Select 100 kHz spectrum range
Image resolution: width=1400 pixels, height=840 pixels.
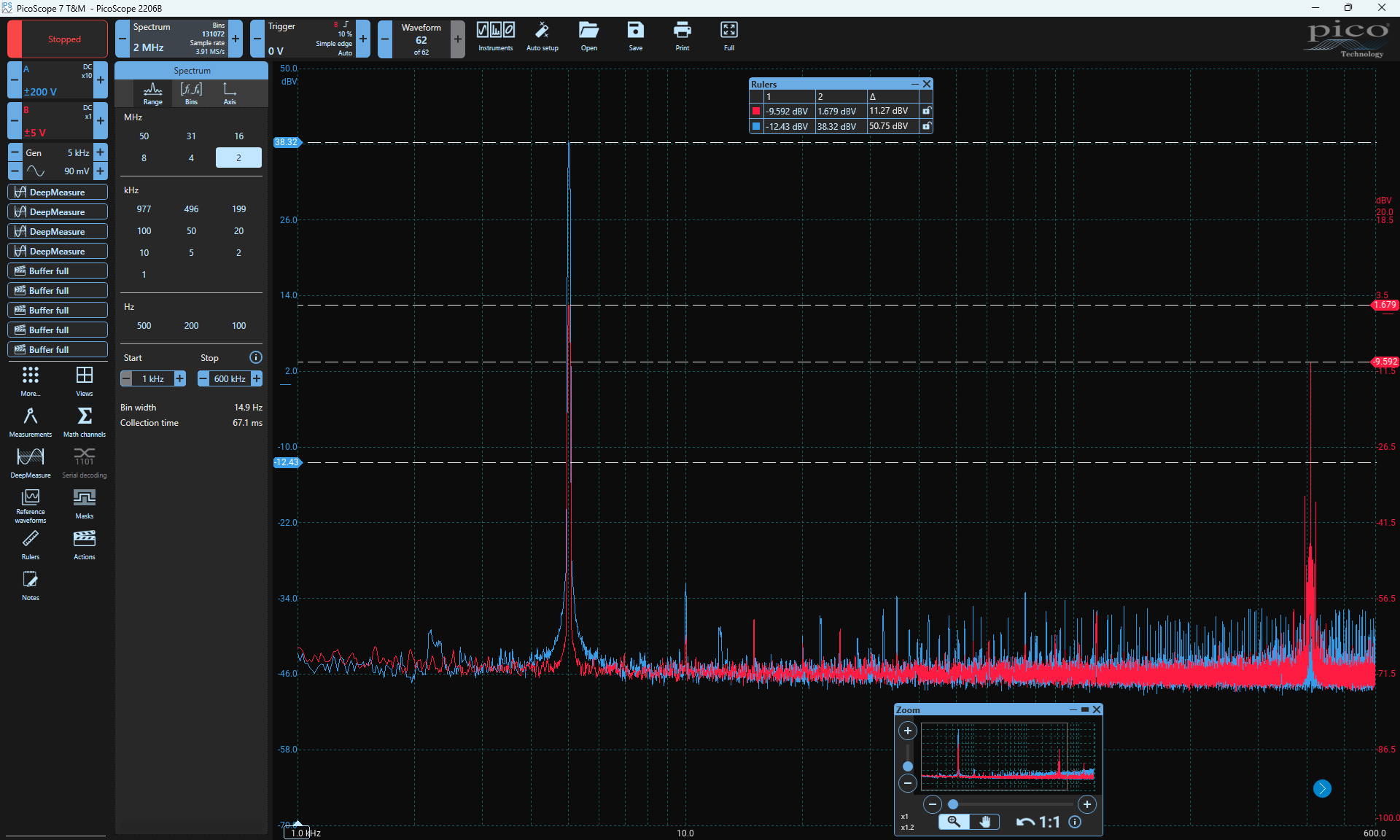(144, 230)
